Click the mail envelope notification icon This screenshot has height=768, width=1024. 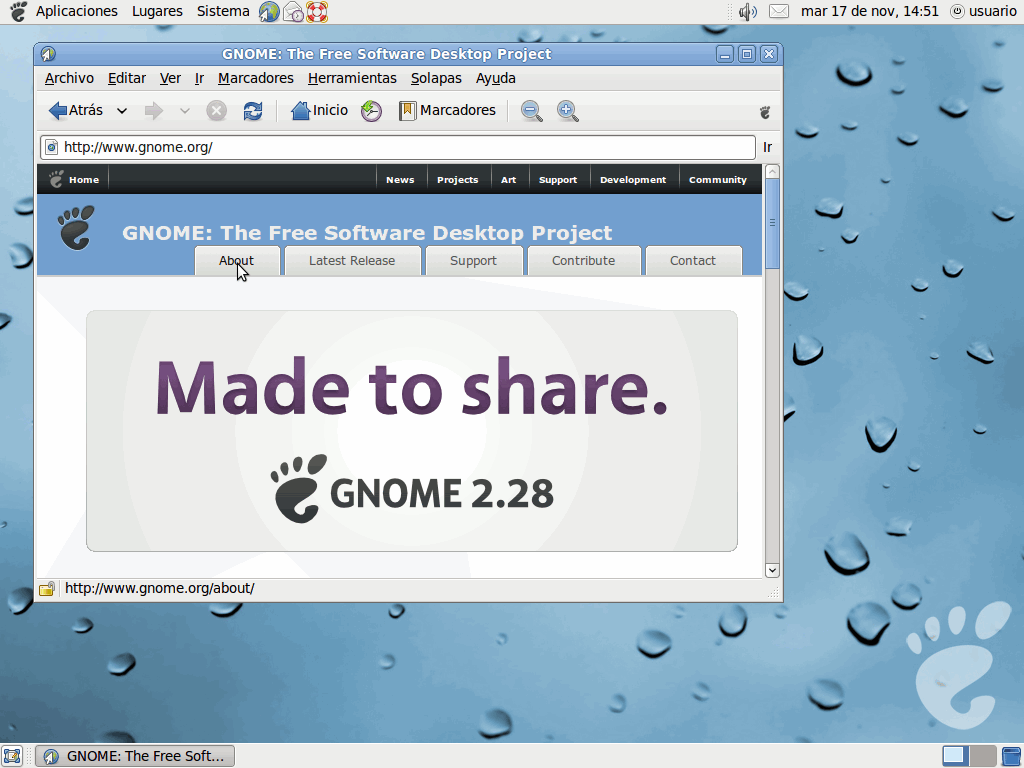[x=778, y=11]
